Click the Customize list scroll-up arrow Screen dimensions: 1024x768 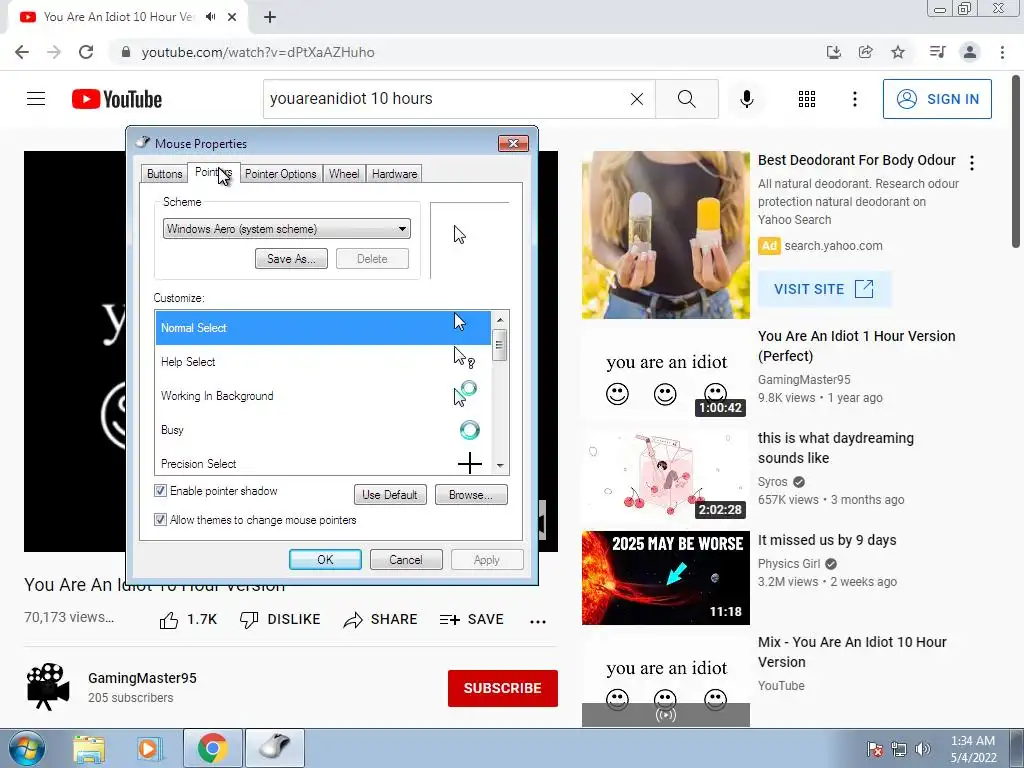(500, 320)
